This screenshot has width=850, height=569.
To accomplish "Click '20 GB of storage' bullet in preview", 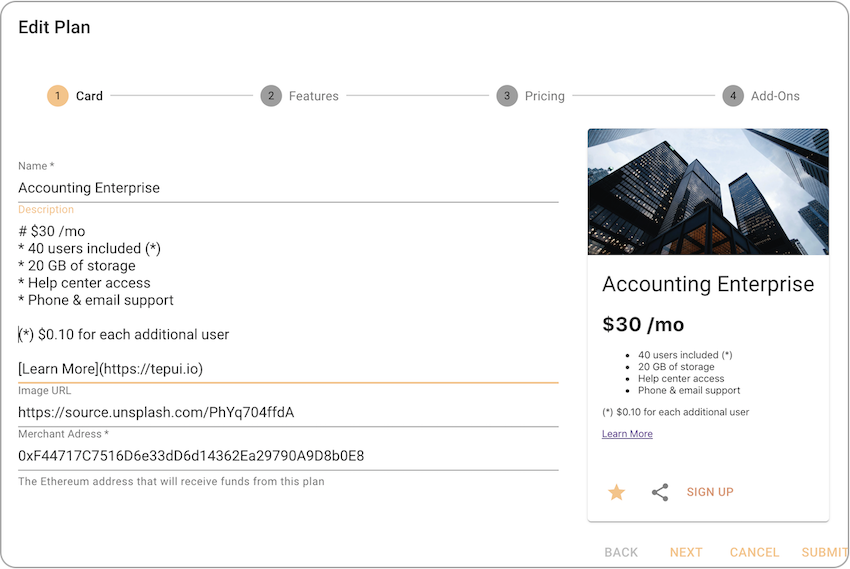I will (676, 367).
